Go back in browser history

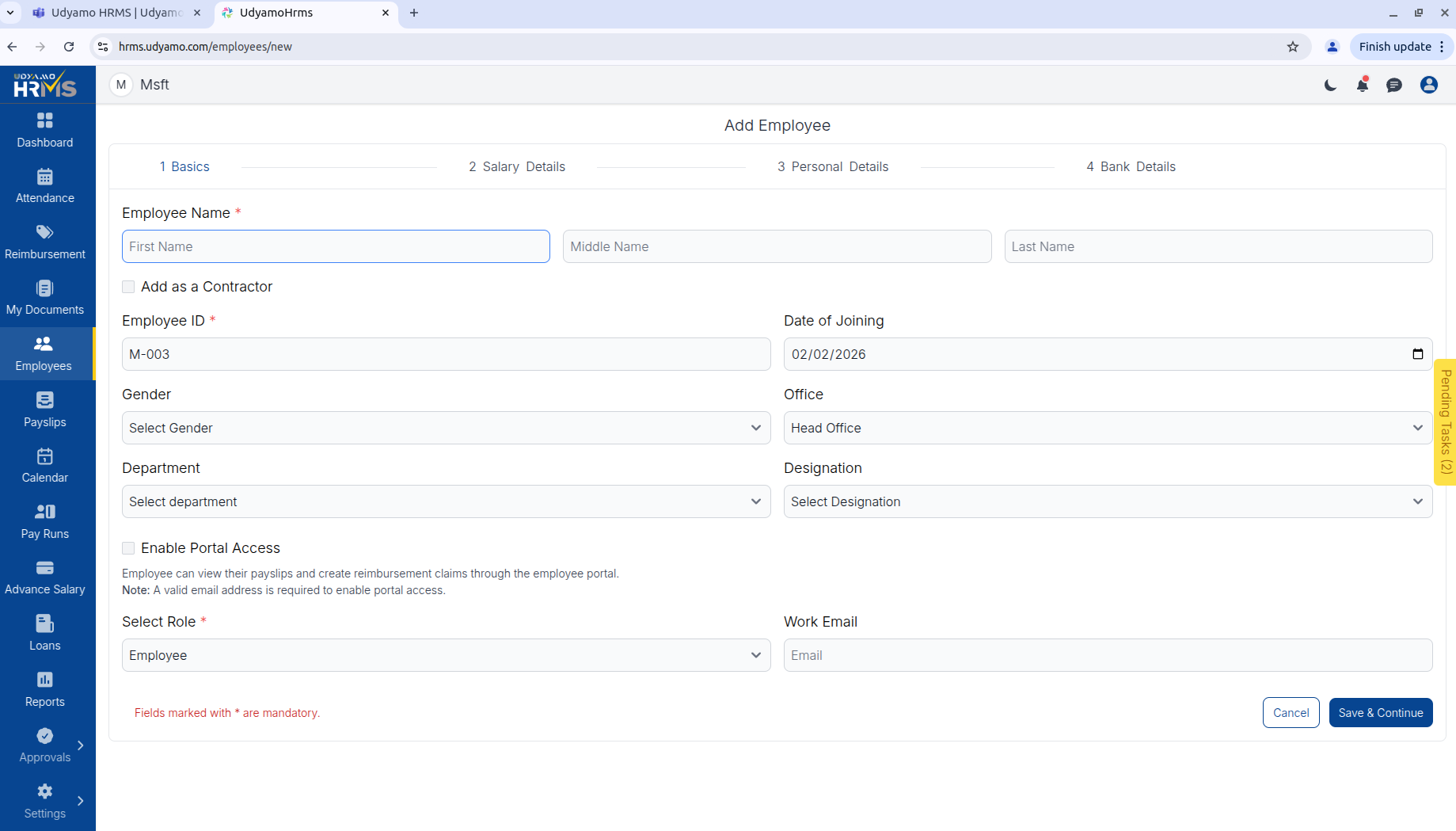click(x=12, y=47)
